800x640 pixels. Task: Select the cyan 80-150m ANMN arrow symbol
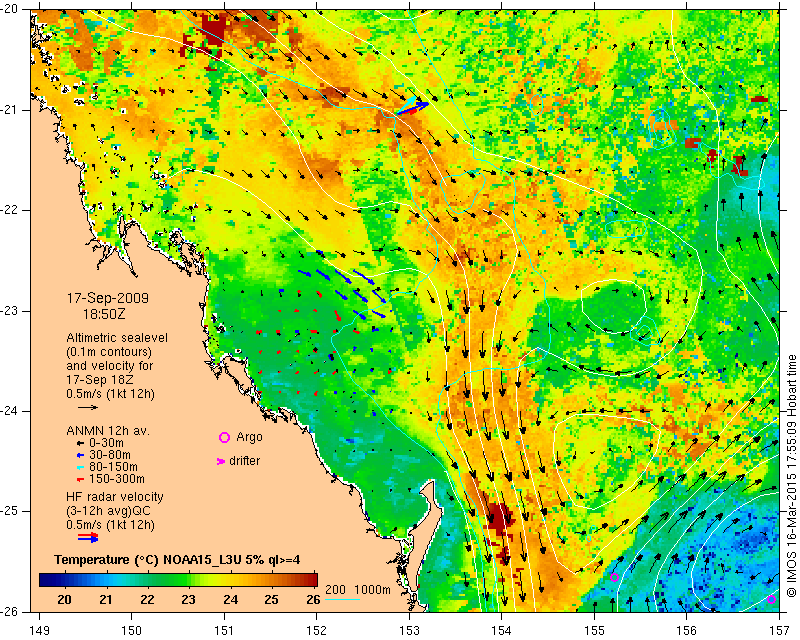[x=80, y=467]
